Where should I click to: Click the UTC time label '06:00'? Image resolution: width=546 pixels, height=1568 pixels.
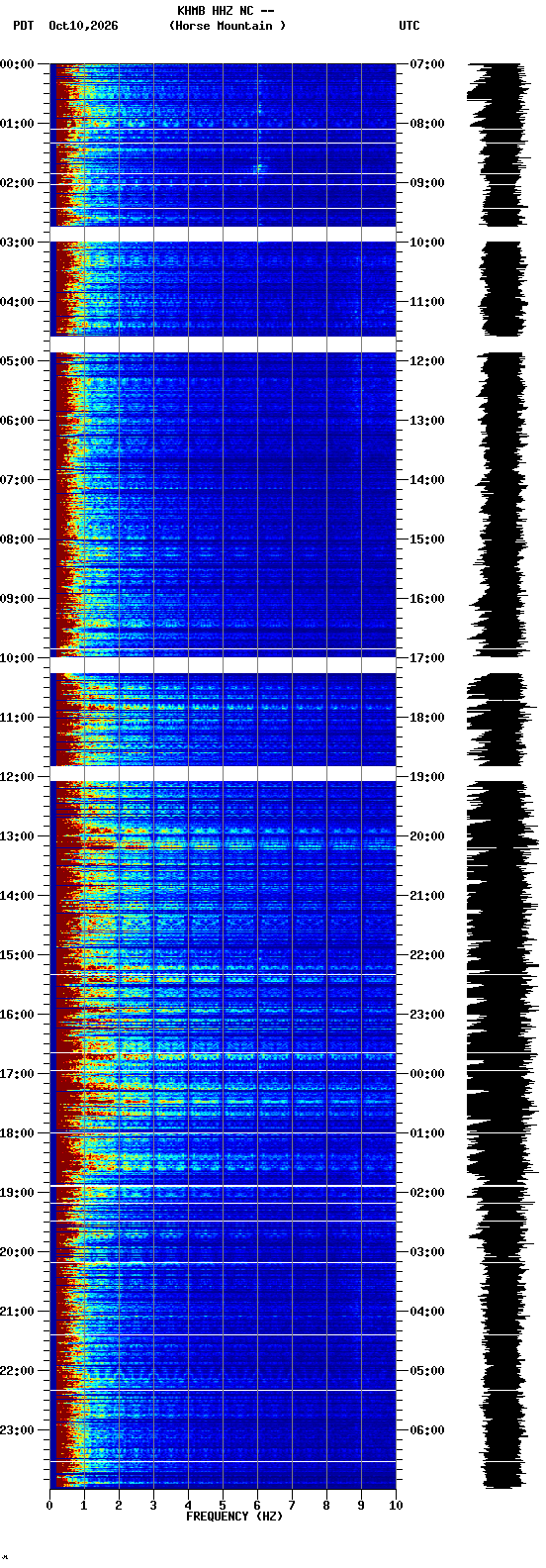pos(427,1430)
